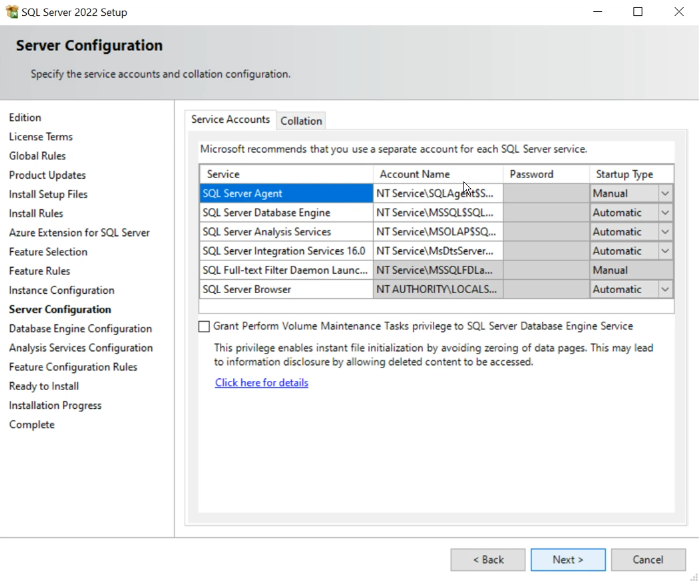Select the Server Configuration step
Screen dimensions: 699x581
point(60,309)
